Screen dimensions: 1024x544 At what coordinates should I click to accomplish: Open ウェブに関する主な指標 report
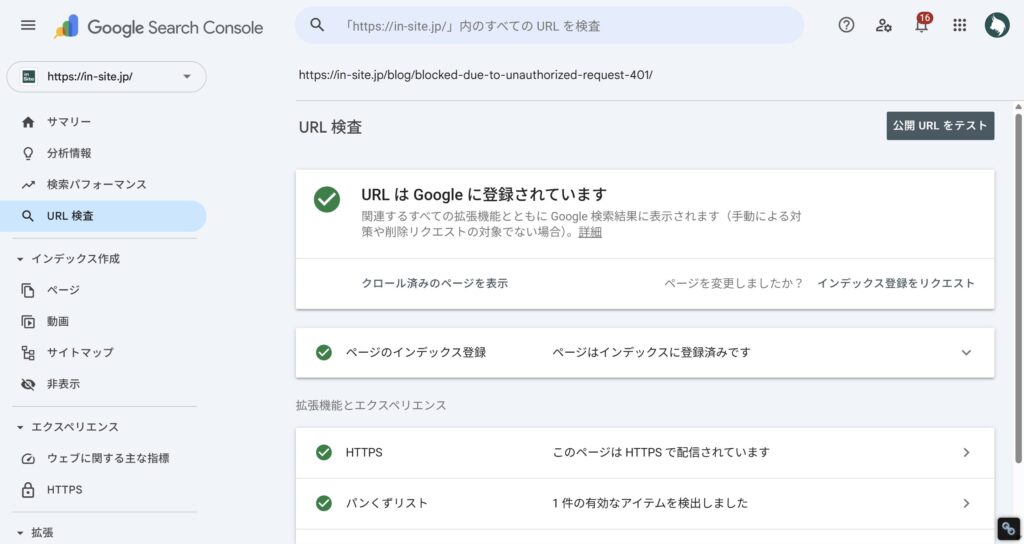click(x=108, y=458)
